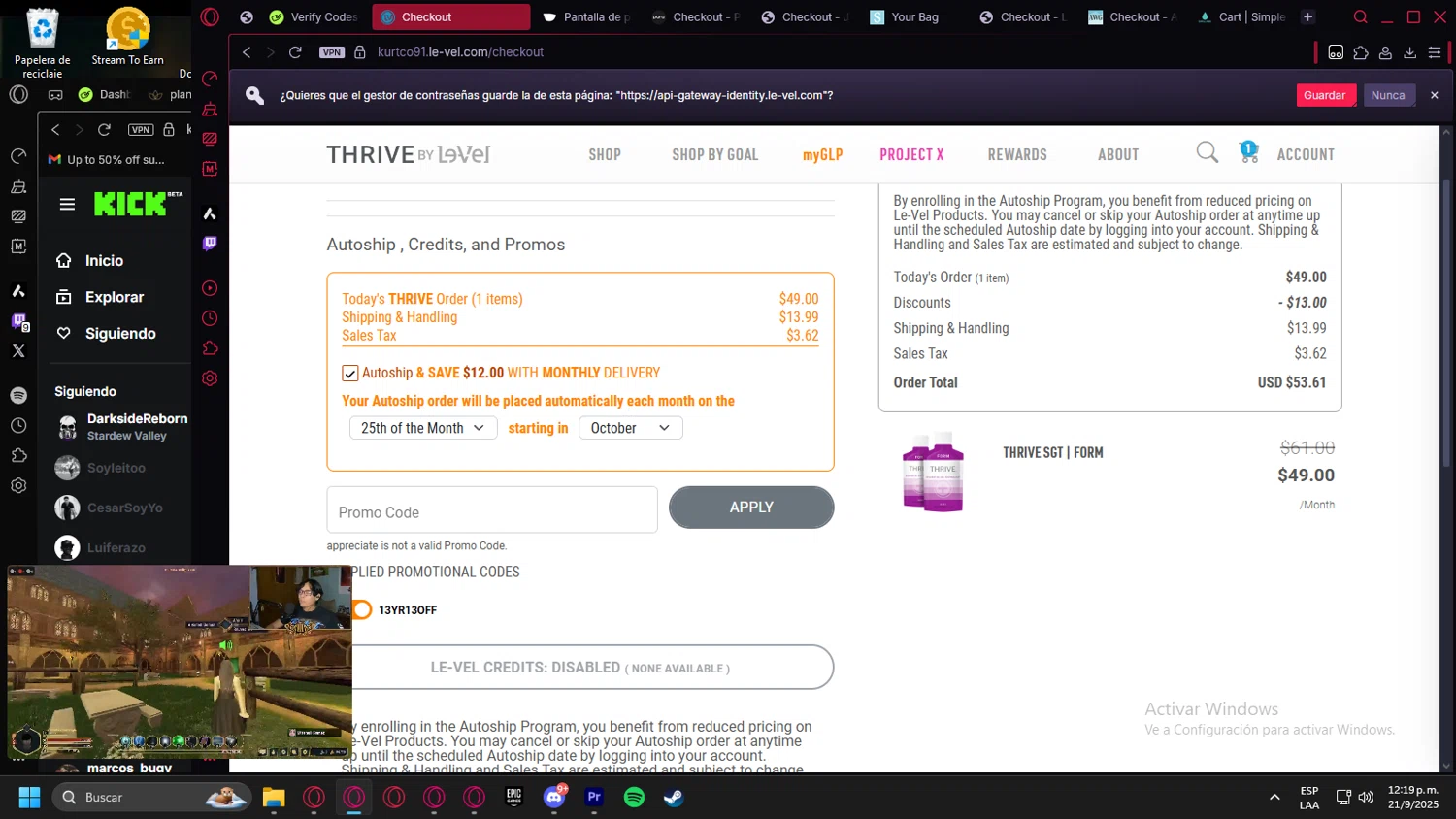Open Spotify in left Opera sidebar
The image size is (1456, 819).
coord(18,395)
